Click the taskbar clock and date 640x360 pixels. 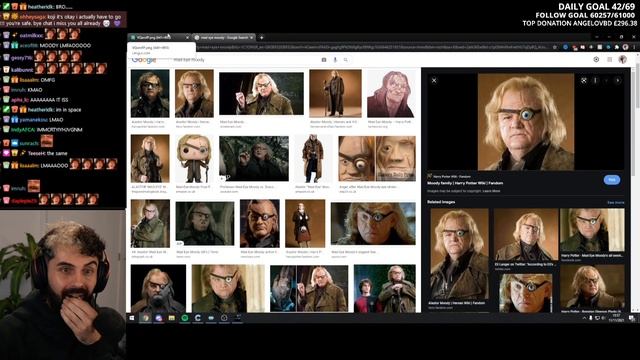tap(616, 318)
